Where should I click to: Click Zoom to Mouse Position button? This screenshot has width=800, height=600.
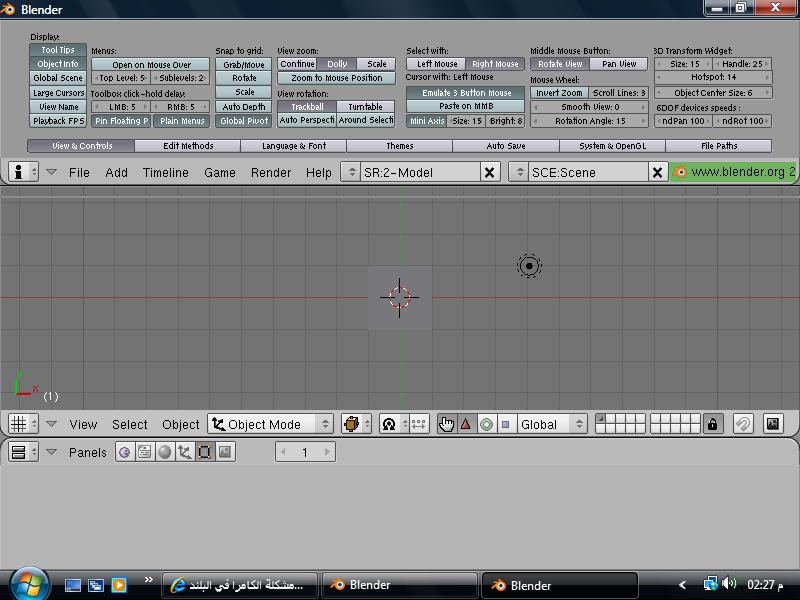click(x=337, y=78)
